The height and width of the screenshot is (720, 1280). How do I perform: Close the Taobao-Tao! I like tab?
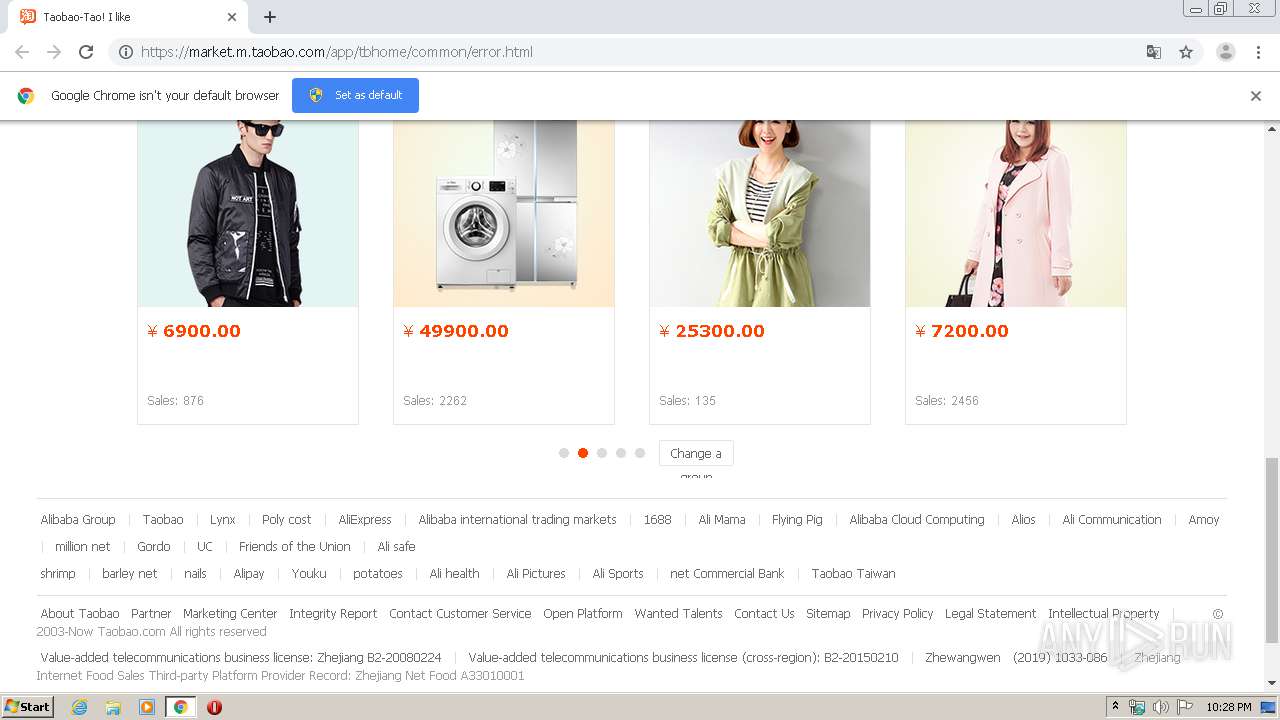point(232,17)
